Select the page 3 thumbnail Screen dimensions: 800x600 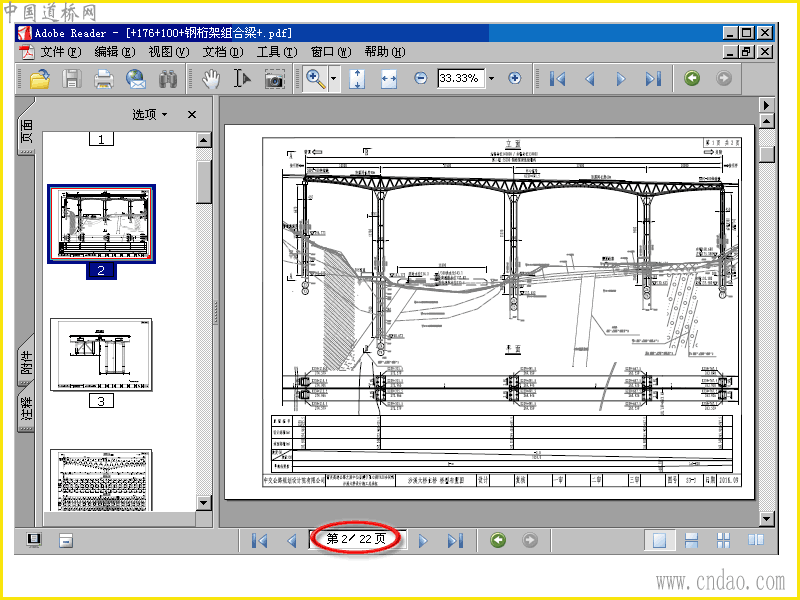(x=101, y=356)
